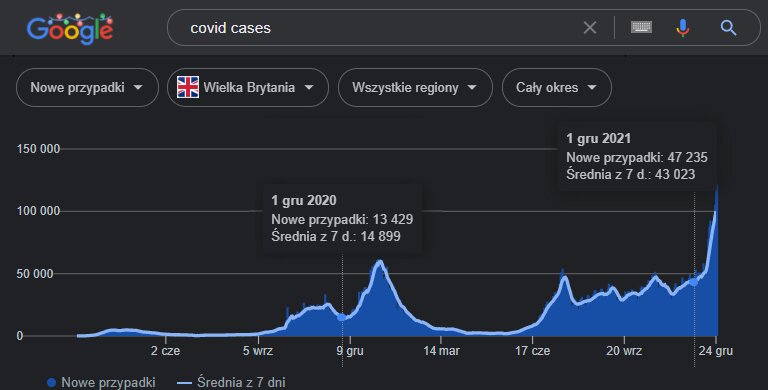
Task: Click the '1 gru 2021' tooltip heading
Action: click(599, 138)
